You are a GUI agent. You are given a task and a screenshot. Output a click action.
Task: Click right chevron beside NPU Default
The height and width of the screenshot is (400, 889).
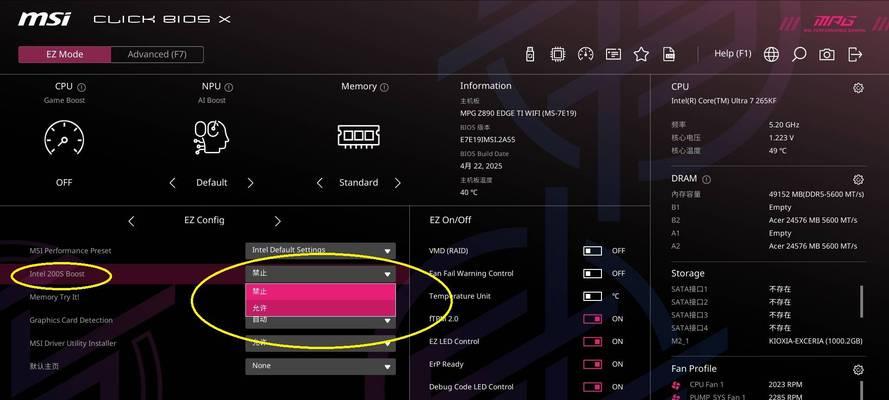point(250,183)
